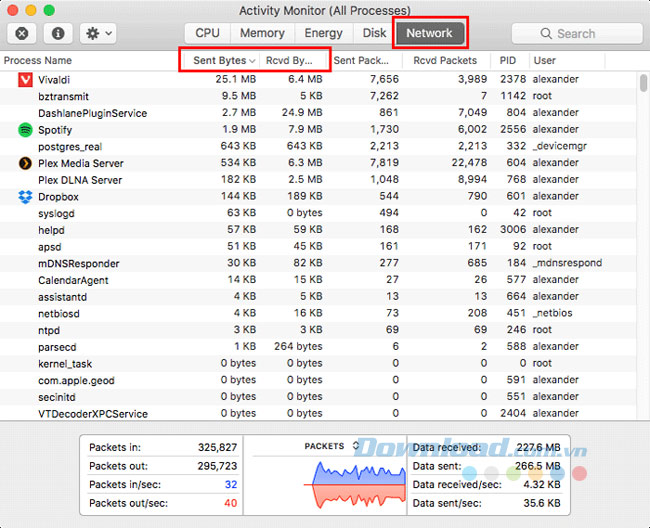This screenshot has width=650, height=528.
Task: Click the Vivaldi app icon
Action: [25, 79]
